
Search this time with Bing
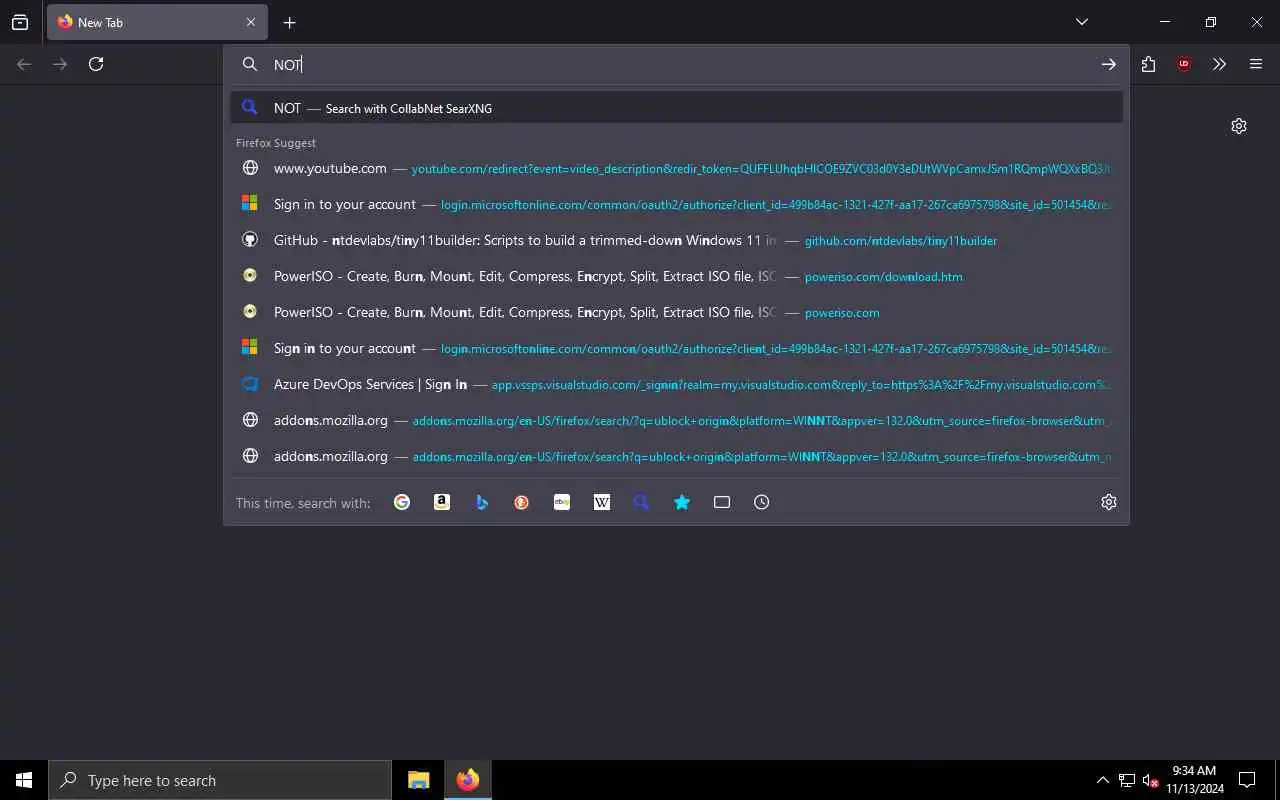[x=482, y=503]
